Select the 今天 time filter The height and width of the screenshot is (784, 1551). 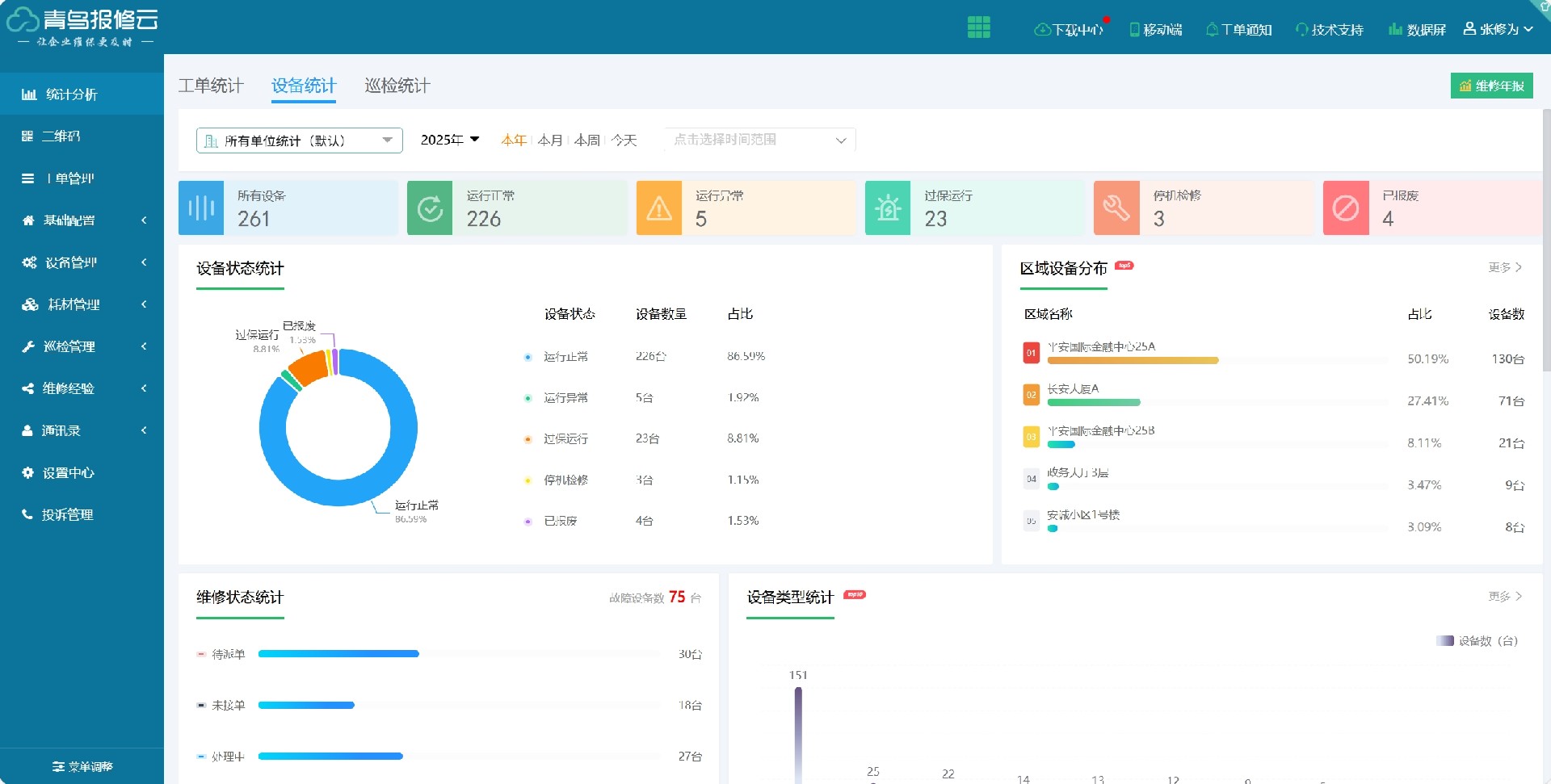(624, 140)
